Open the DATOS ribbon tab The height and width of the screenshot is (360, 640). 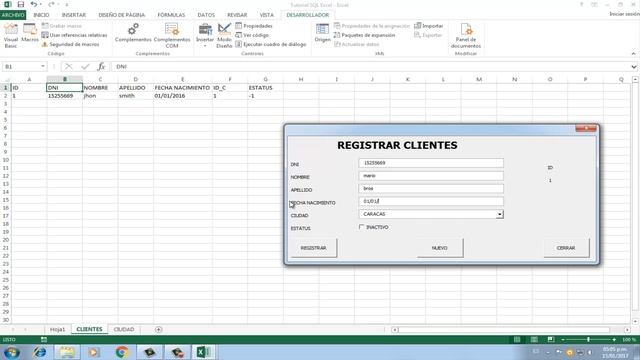tap(206, 15)
